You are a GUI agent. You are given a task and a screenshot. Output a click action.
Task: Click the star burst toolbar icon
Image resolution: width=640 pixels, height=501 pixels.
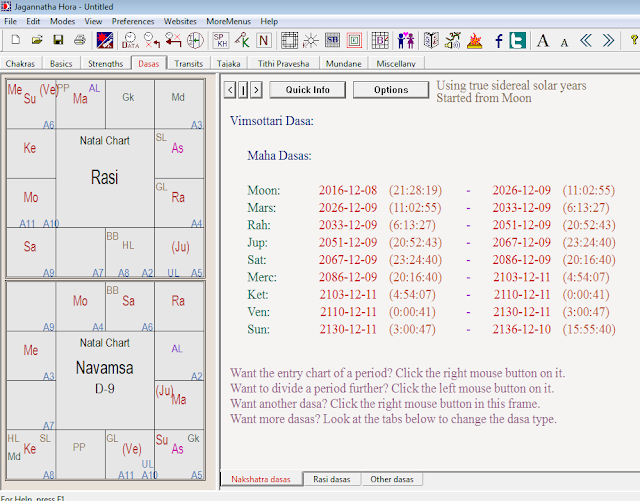point(311,40)
